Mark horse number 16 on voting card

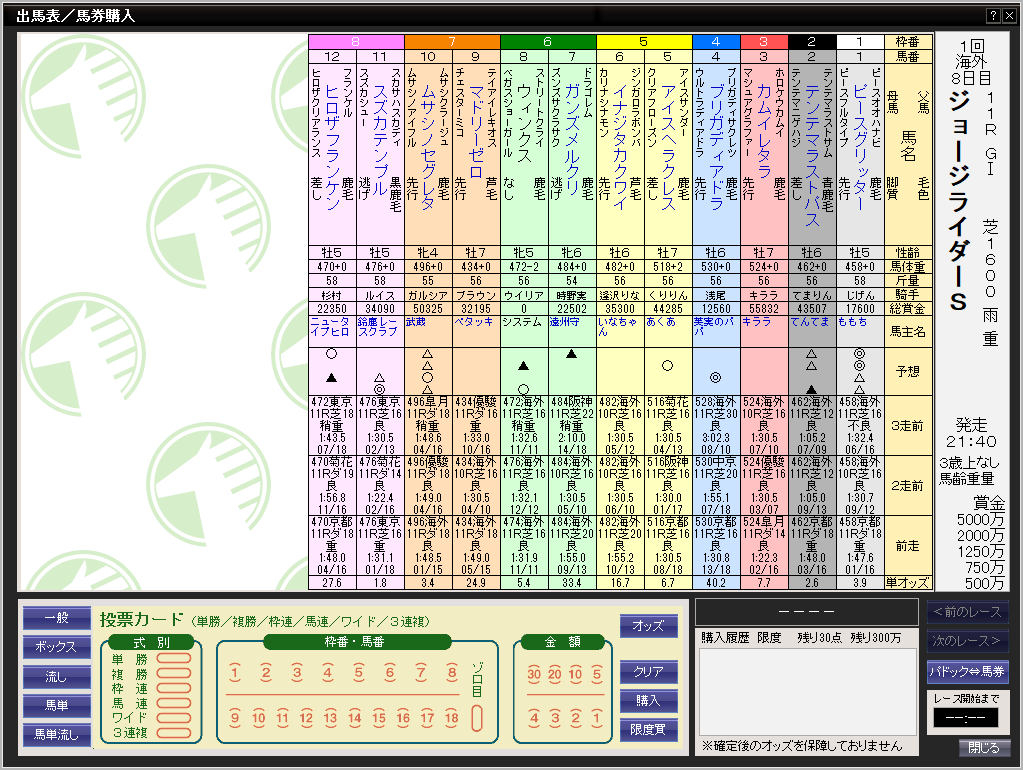403,718
